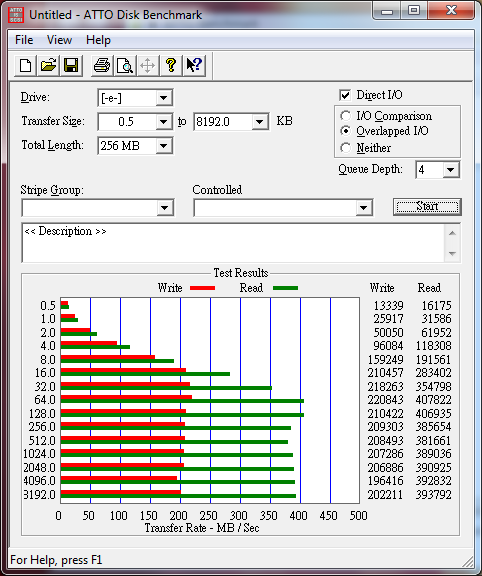The height and width of the screenshot is (576, 482).
Task: Click the red Write legend swatch
Action: 202,288
